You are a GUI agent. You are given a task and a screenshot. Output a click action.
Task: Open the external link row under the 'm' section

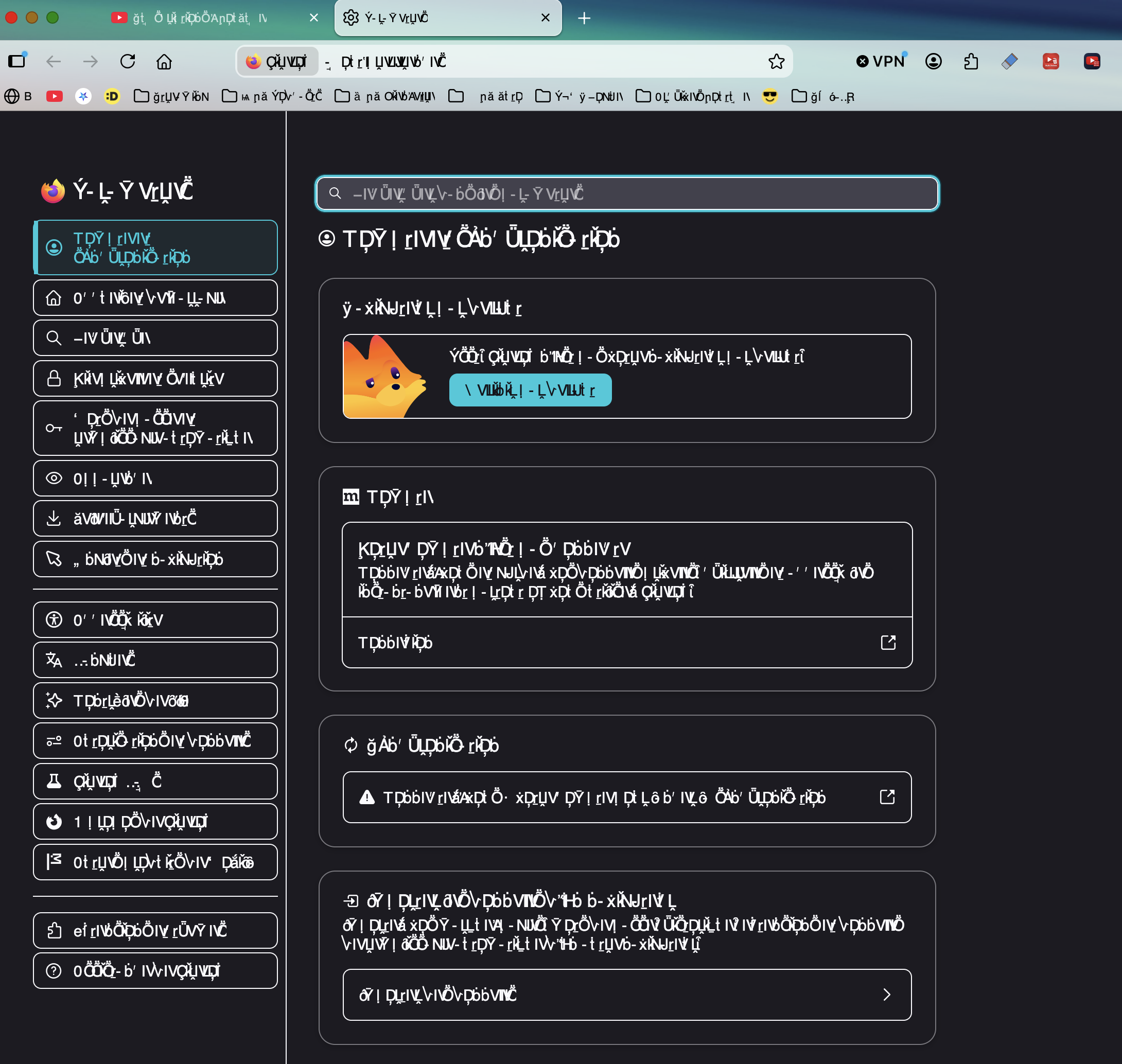click(x=627, y=643)
